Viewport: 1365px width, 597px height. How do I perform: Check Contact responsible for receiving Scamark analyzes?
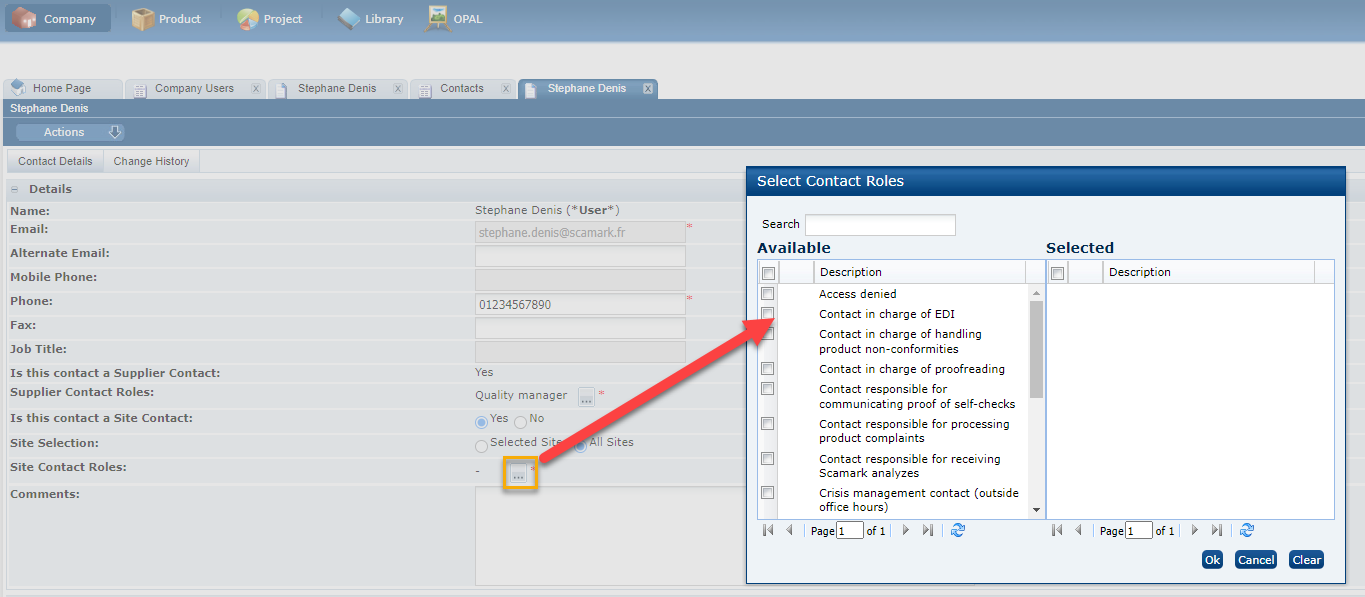coord(768,459)
